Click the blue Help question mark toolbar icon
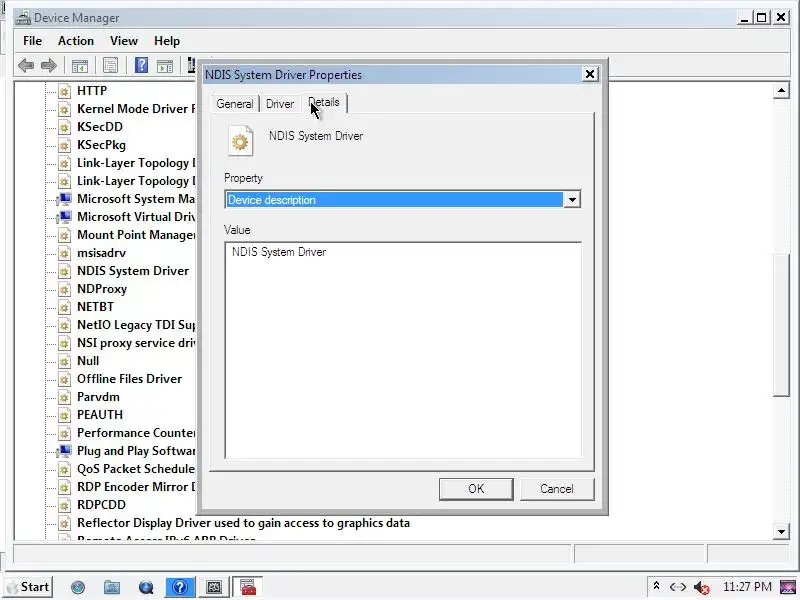800x600 pixels. pos(141,65)
